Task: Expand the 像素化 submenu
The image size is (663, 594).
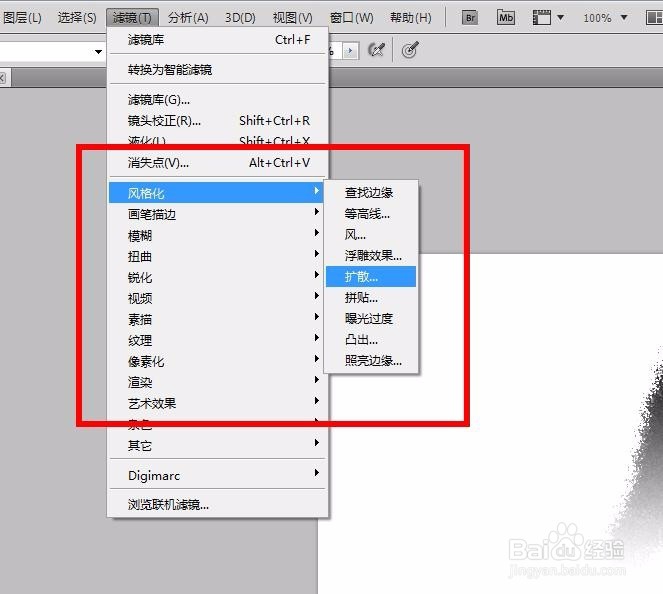Action: point(218,361)
